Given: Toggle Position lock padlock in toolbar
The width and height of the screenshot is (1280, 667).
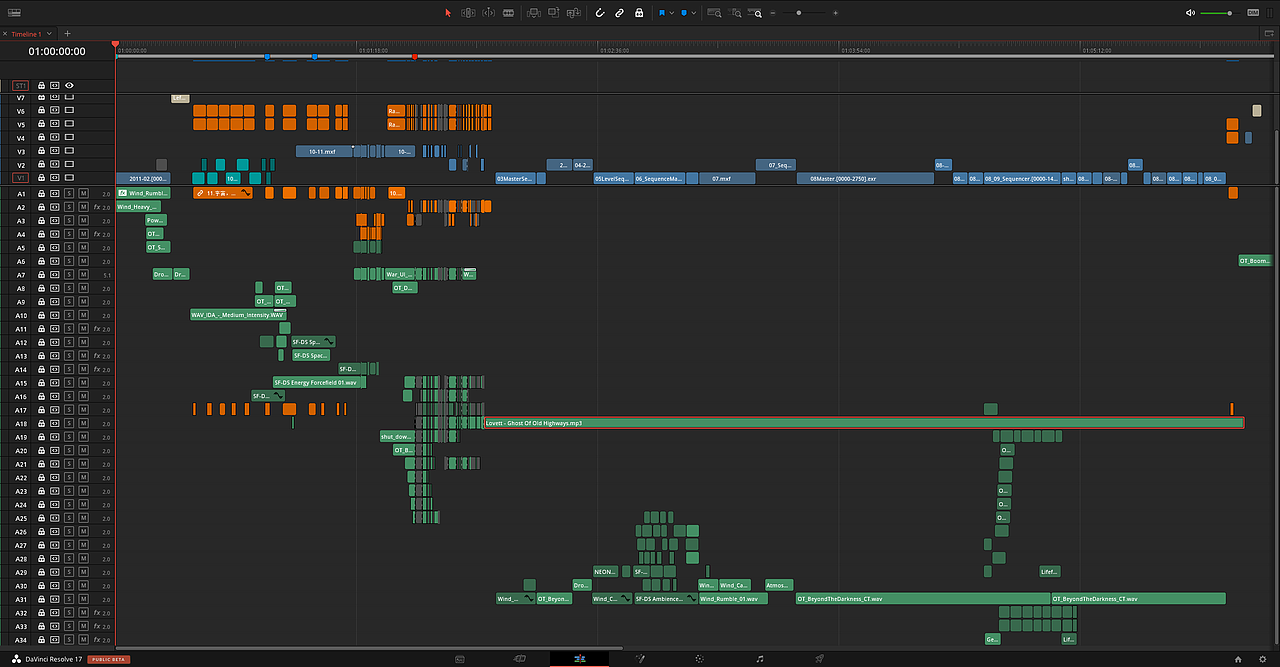Looking at the screenshot, I should (639, 13).
